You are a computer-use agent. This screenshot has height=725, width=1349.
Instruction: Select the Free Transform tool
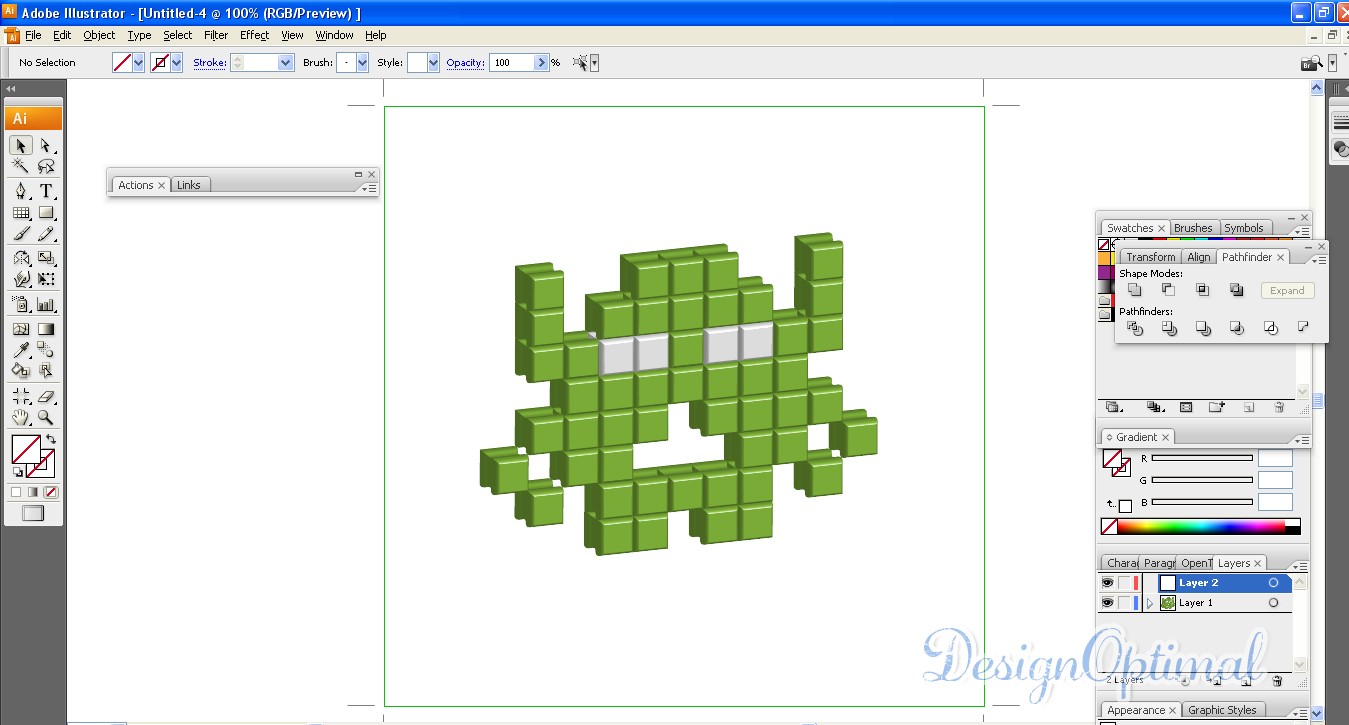click(x=46, y=279)
